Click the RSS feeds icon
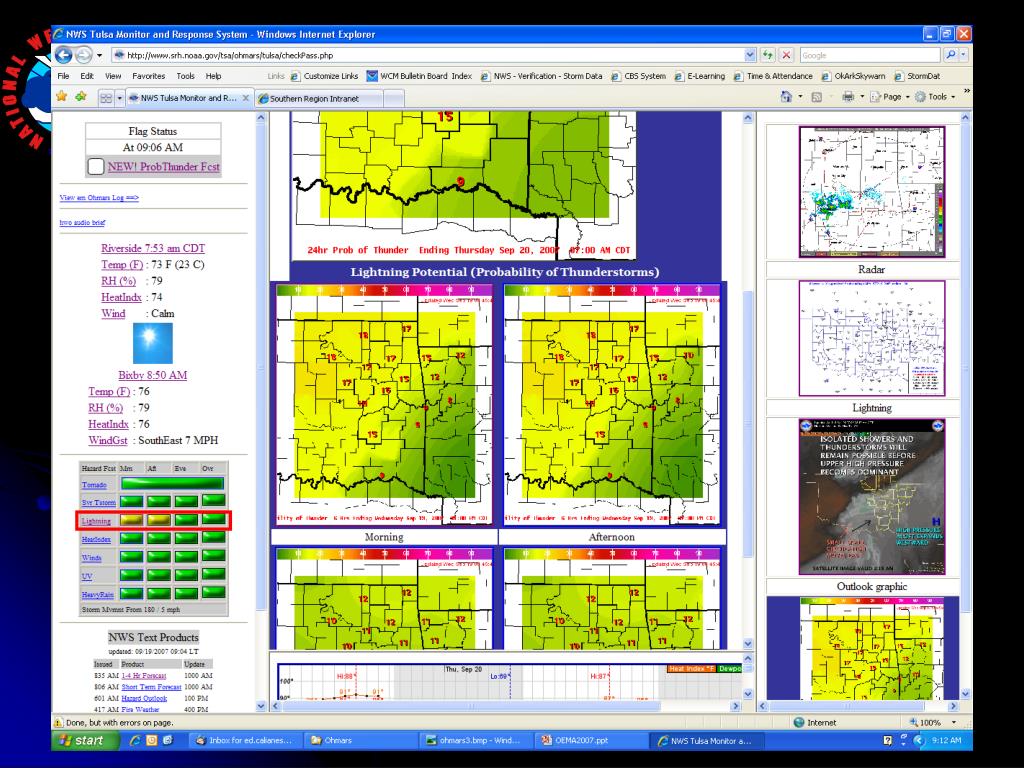 tap(816, 97)
